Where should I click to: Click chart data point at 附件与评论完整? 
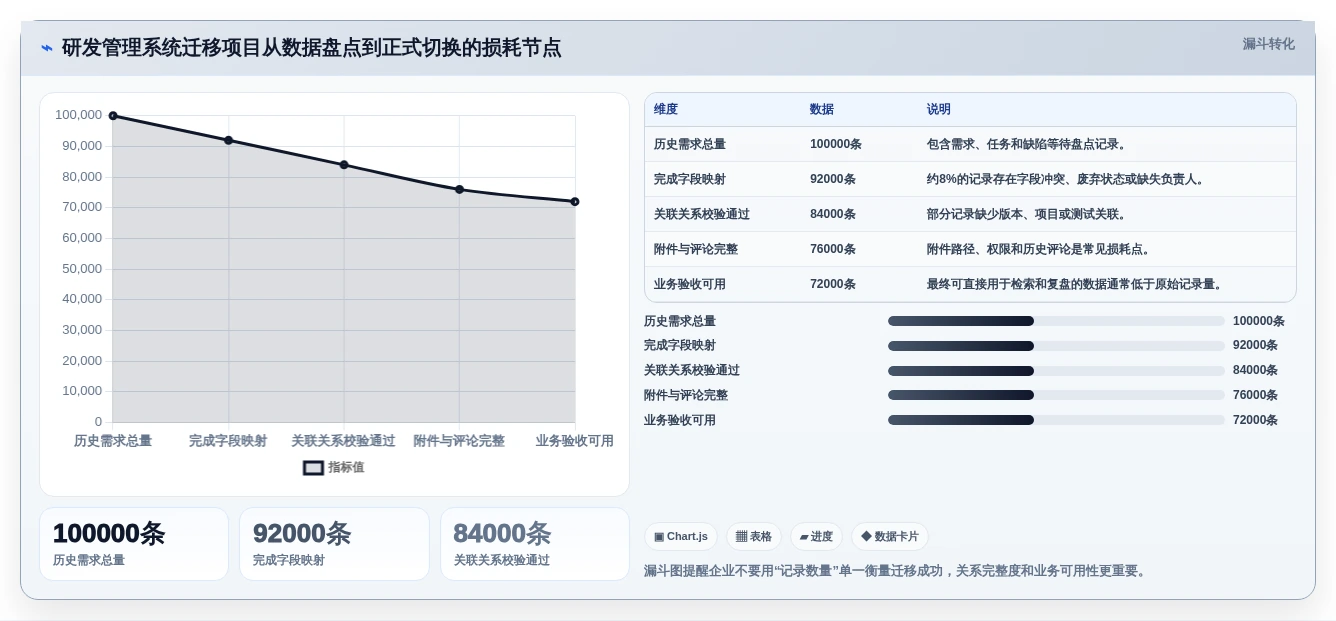click(x=460, y=189)
